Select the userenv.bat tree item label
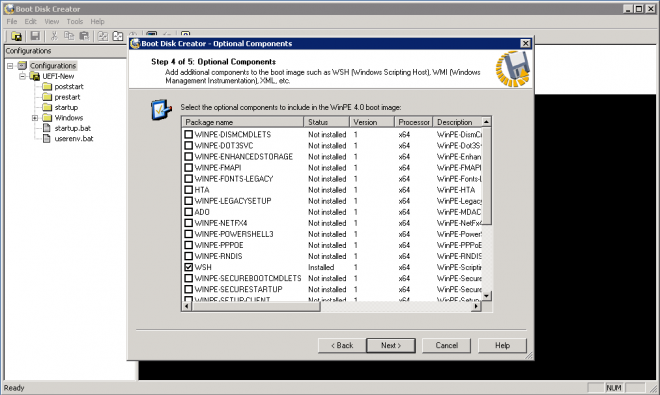The width and height of the screenshot is (660, 395). tap(74, 139)
